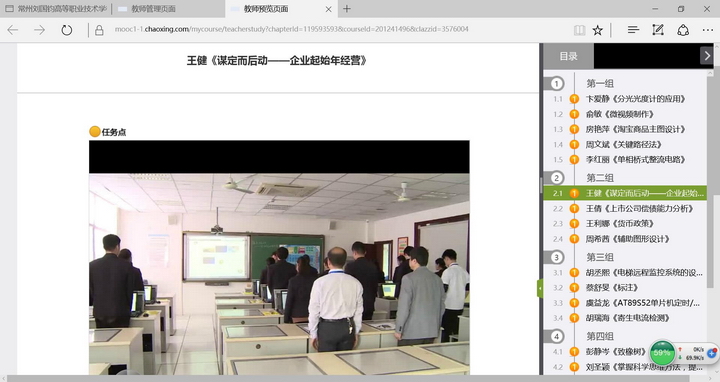
Task: Open a new browser tab
Action: [x=347, y=9]
